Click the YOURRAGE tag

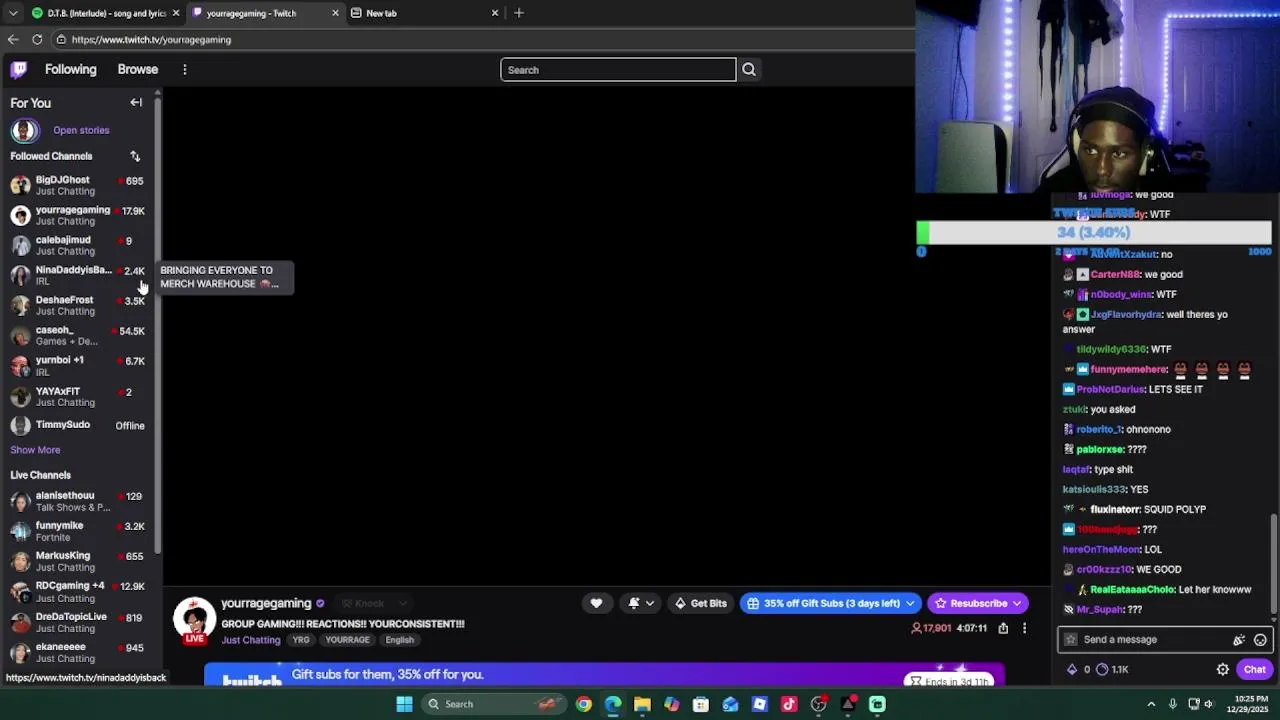(348, 640)
